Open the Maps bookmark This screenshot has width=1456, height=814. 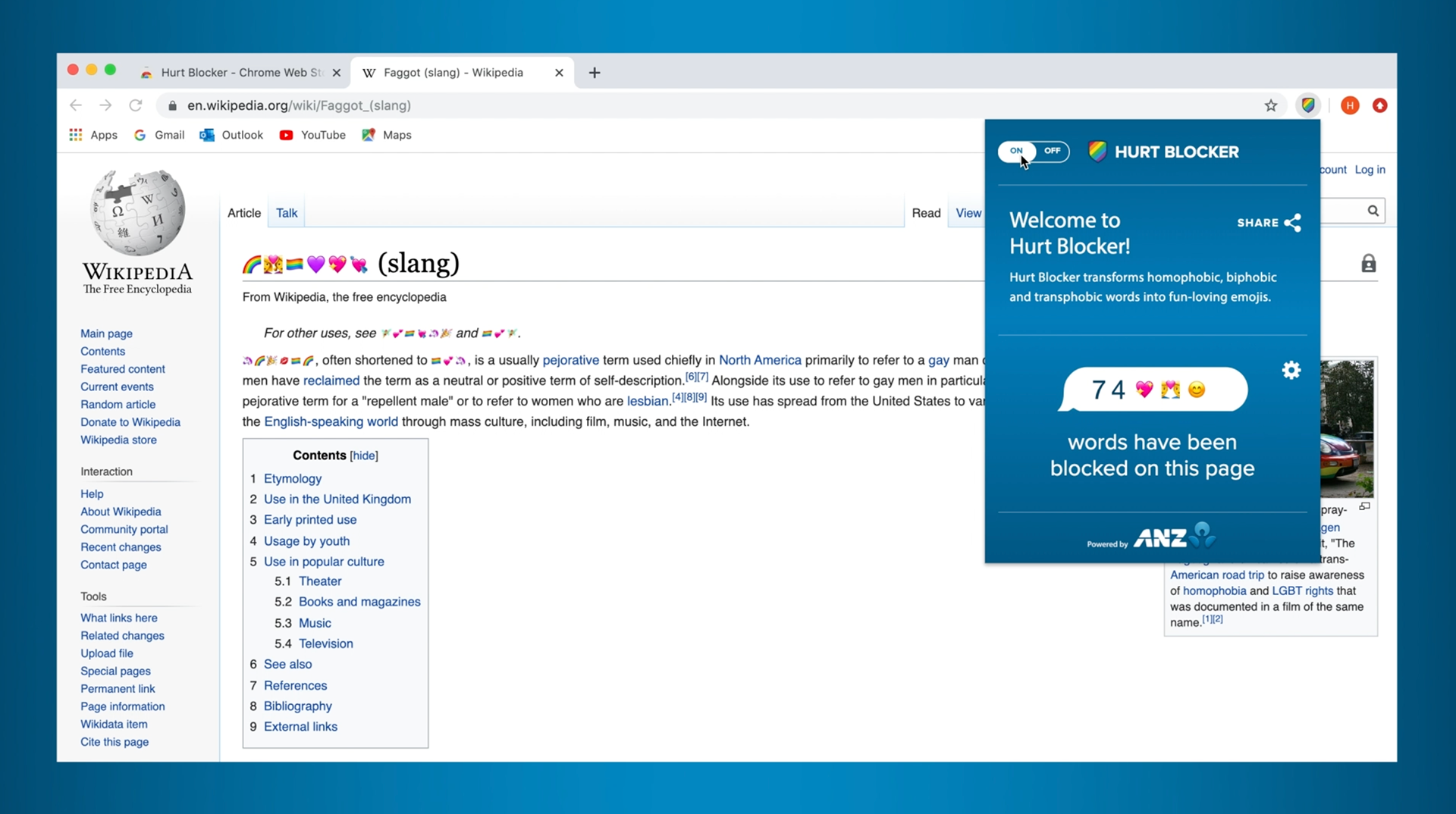[387, 135]
